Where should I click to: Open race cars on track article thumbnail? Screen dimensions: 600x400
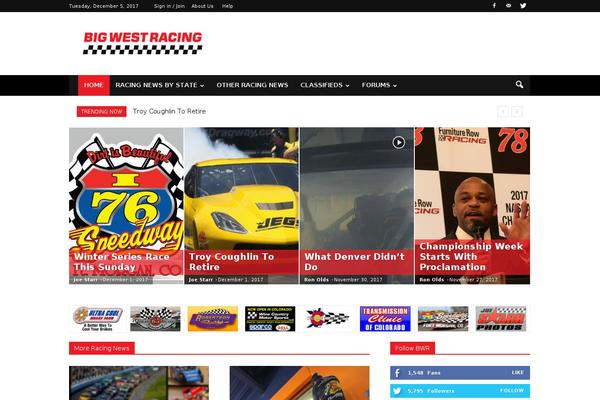pyautogui.click(x=139, y=383)
